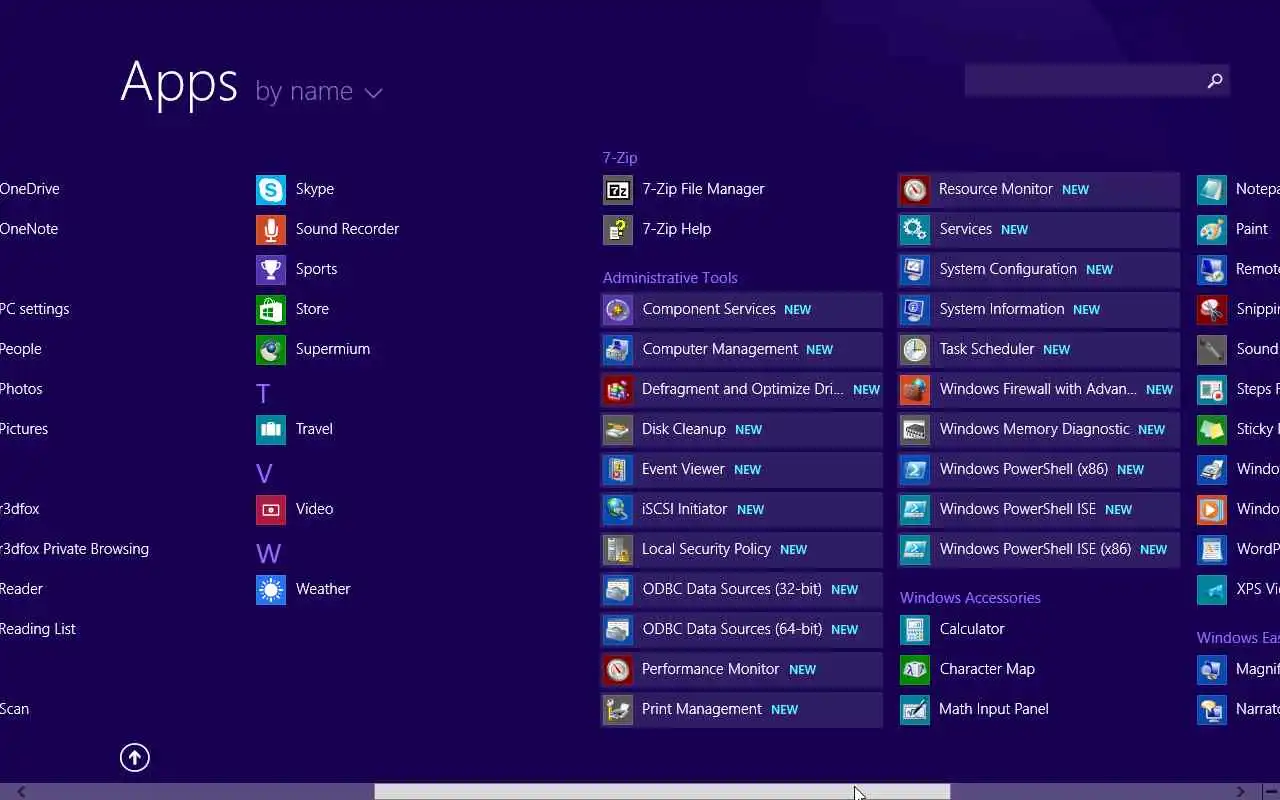Open the Sticky Notes icon
The height and width of the screenshot is (800, 1280).
1212,429
